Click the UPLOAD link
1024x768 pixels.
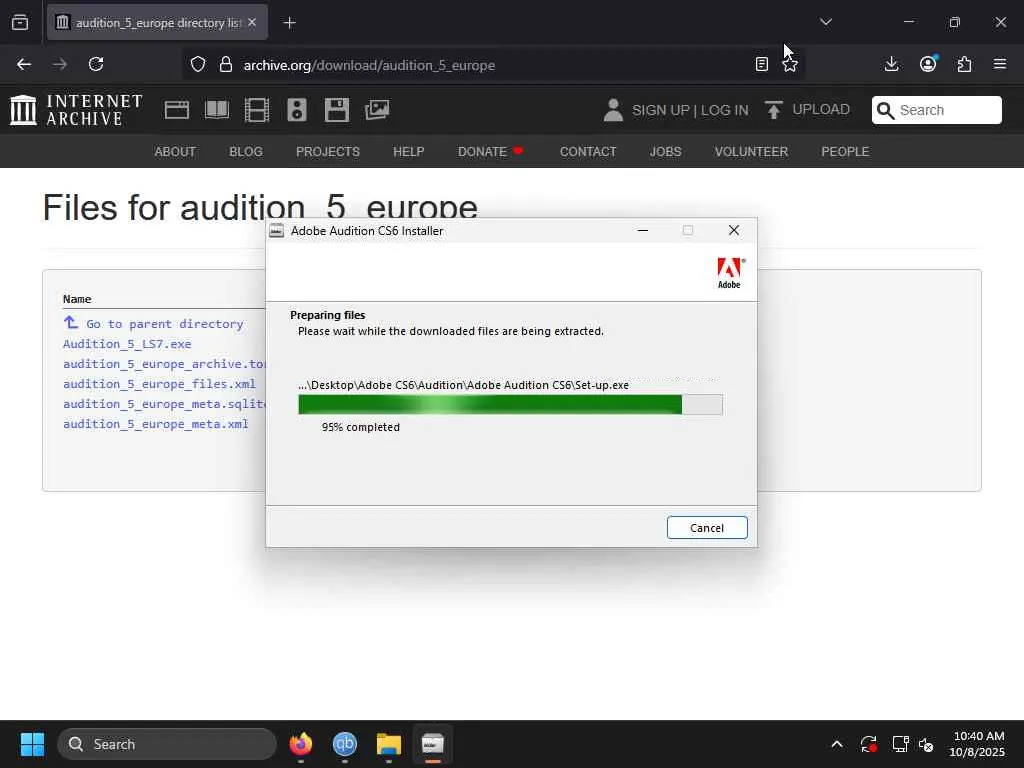(821, 109)
